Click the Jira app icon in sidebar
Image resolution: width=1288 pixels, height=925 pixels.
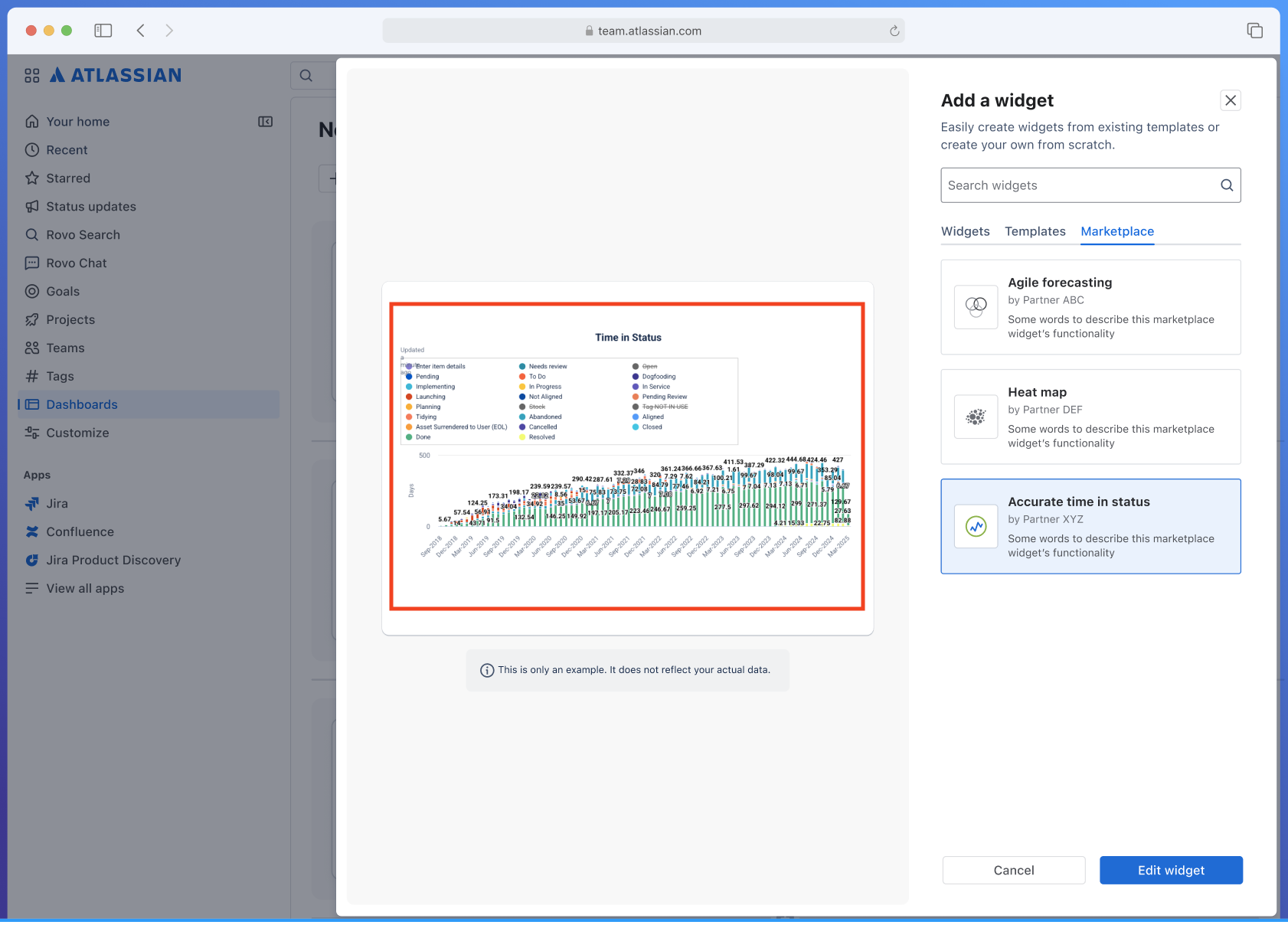click(x=32, y=504)
